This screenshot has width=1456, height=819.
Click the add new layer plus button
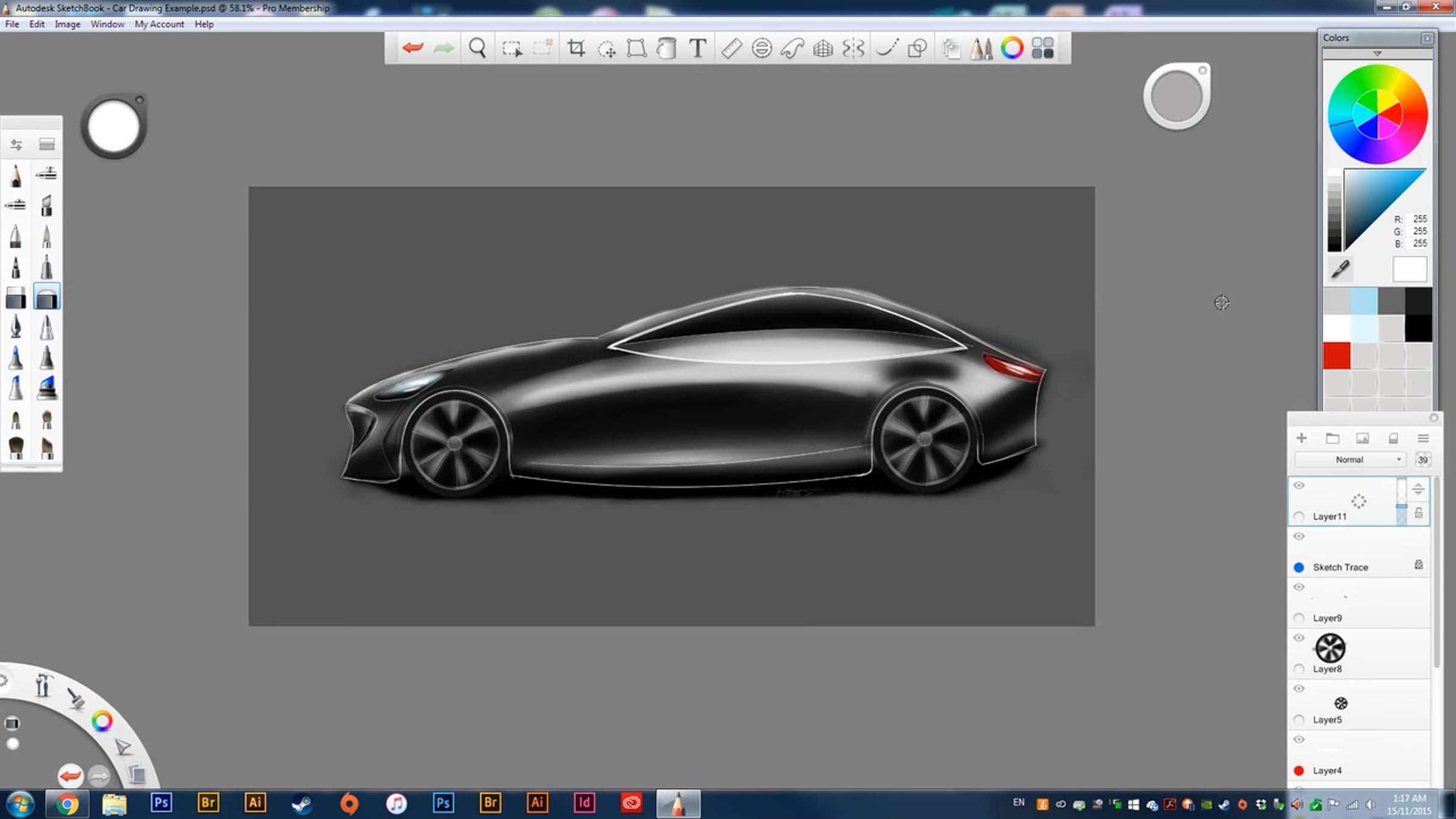(x=1301, y=438)
